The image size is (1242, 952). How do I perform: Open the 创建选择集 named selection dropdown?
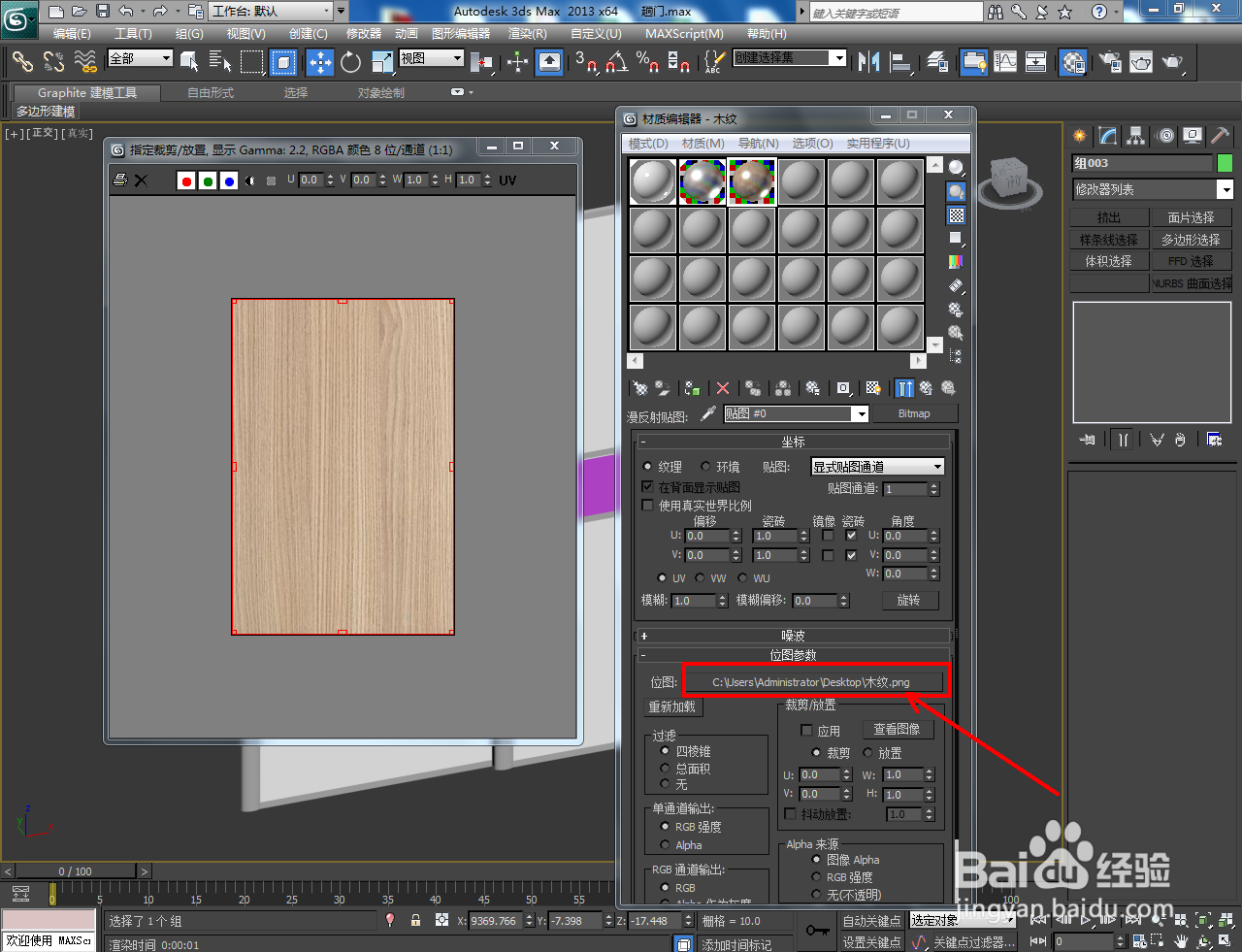coord(838,58)
